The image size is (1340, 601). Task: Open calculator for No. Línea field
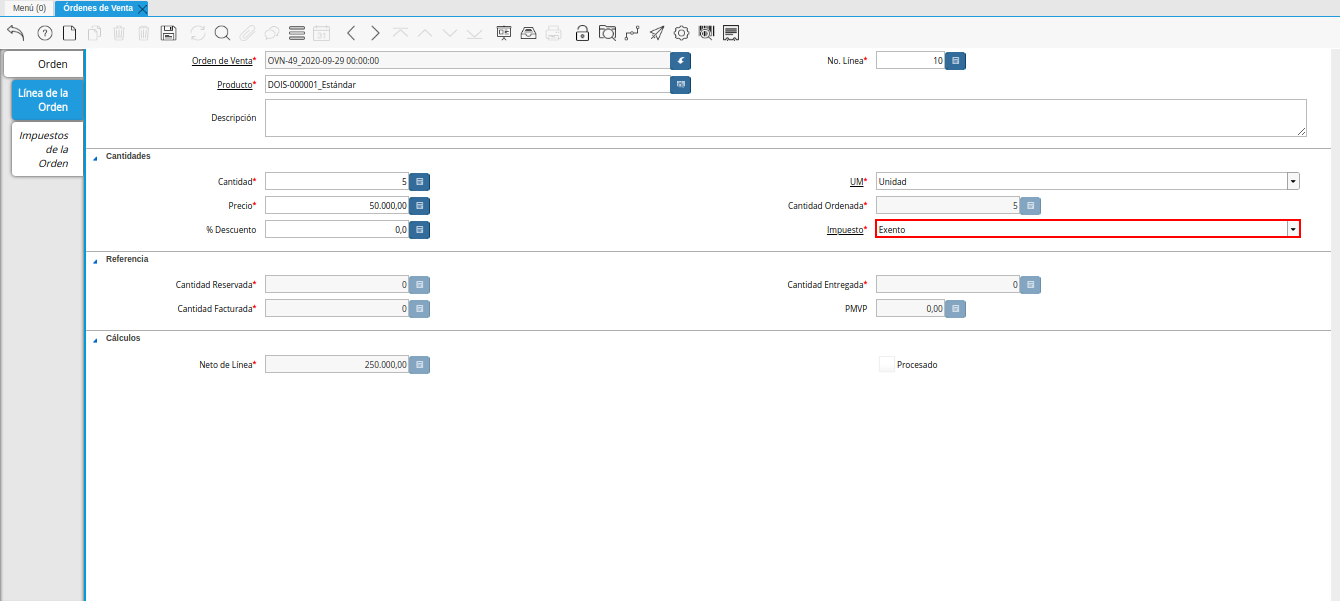coord(956,61)
